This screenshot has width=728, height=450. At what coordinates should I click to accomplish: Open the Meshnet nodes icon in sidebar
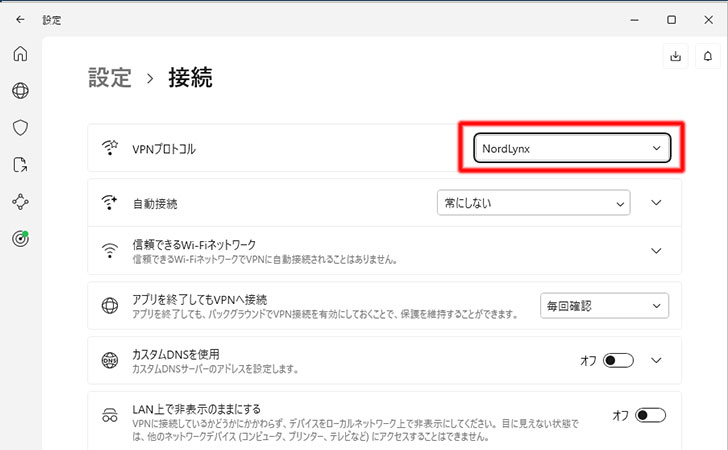click(x=20, y=202)
